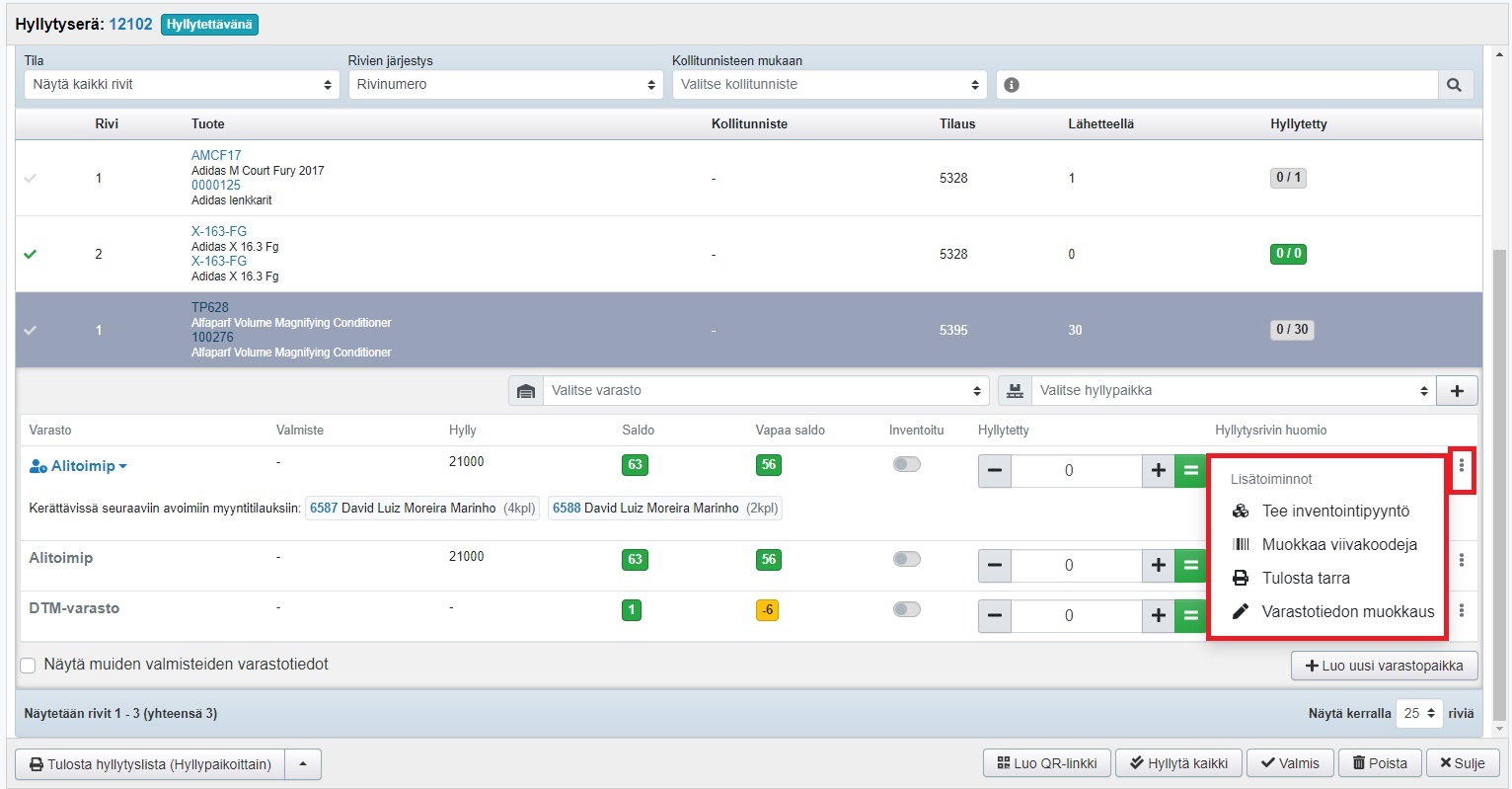Screen dimensions: 1512x789
Task: Click Hyllytä kaikki button
Action: 1178,763
